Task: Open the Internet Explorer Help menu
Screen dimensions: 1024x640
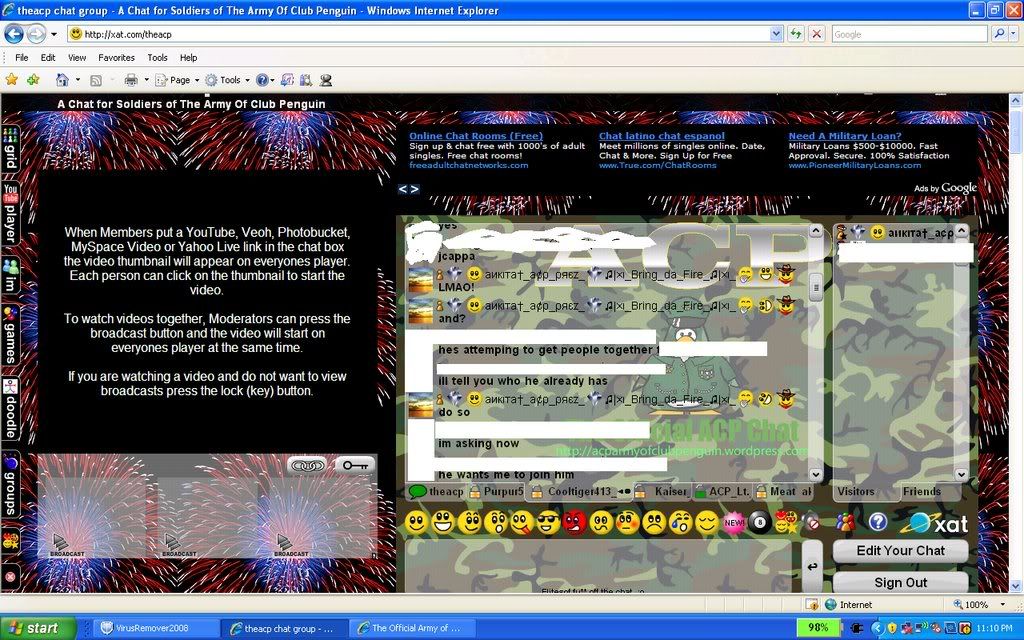Action: click(188, 57)
